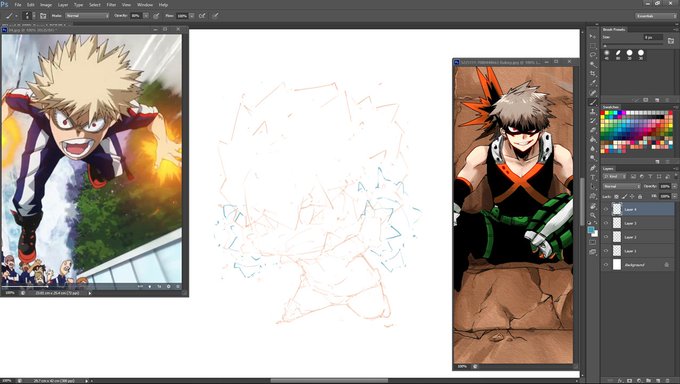Select the Eraser tool

coord(593,130)
